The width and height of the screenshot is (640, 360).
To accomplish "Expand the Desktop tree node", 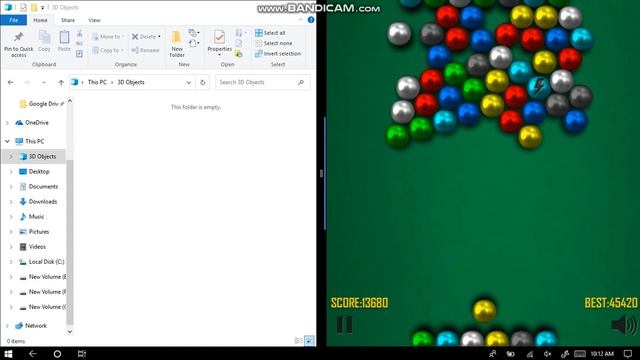I will point(11,172).
